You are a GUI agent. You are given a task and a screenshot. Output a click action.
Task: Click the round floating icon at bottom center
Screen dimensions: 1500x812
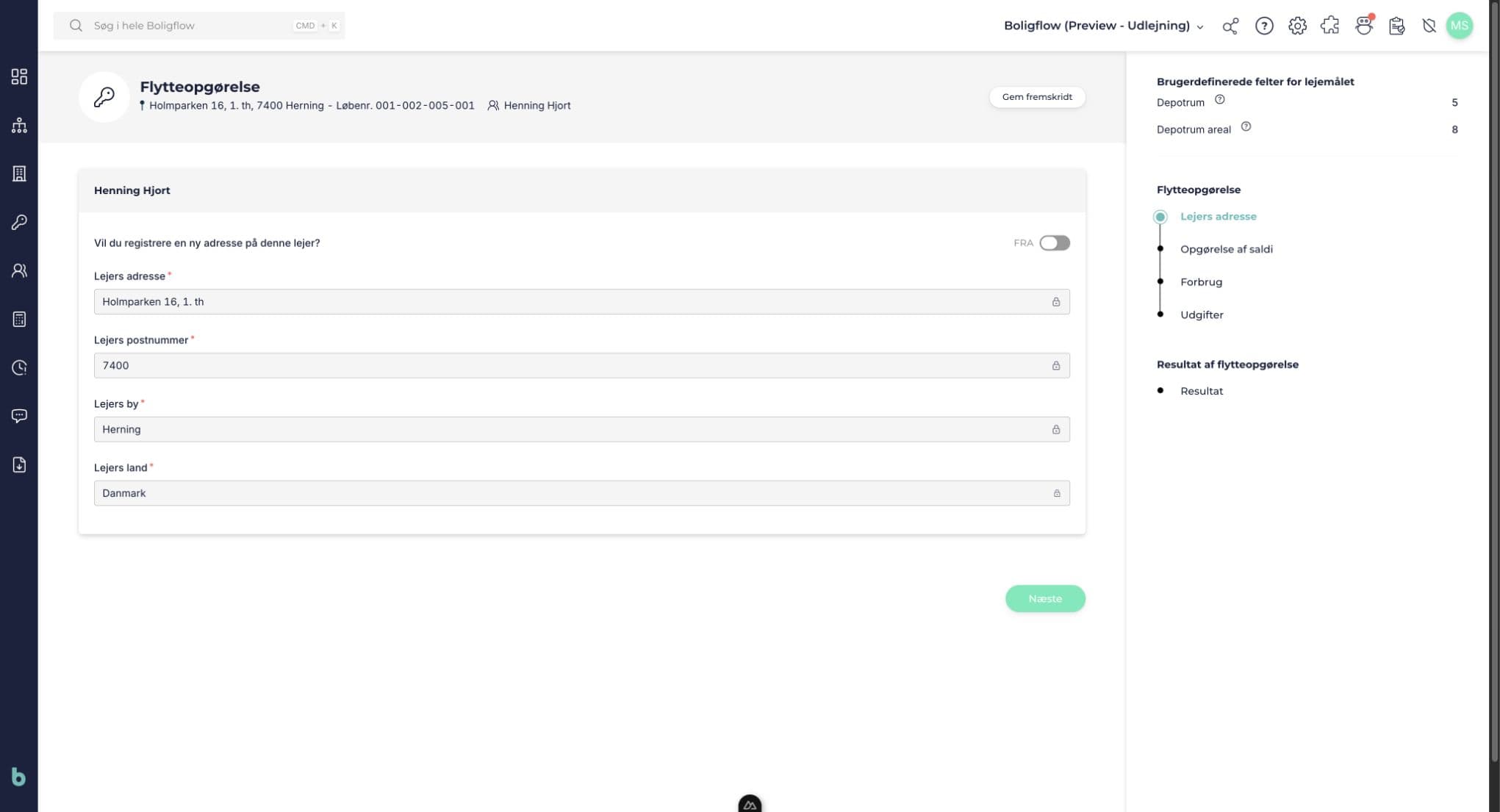(750, 804)
